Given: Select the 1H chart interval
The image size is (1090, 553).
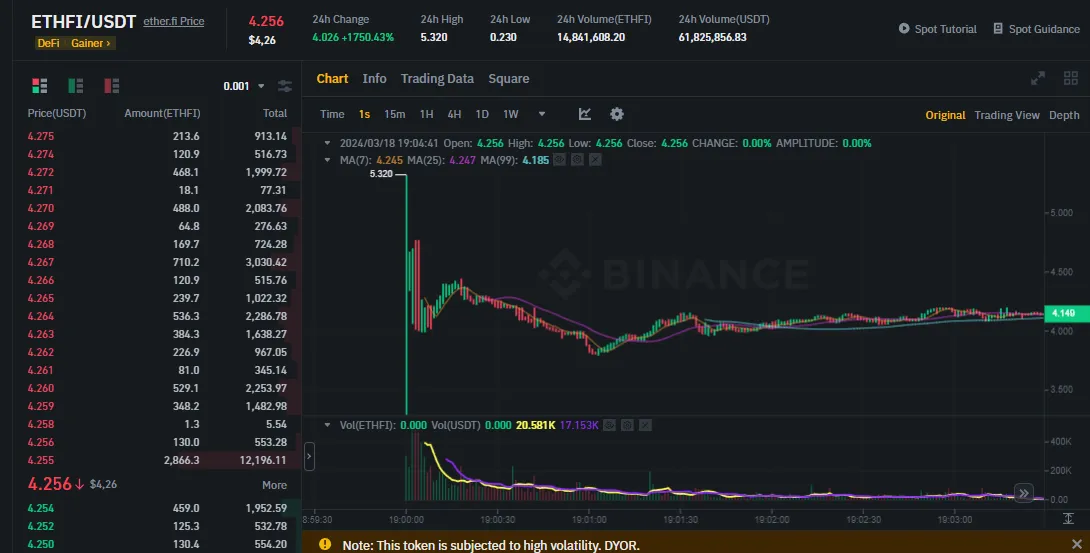Looking at the screenshot, I should 426,115.
